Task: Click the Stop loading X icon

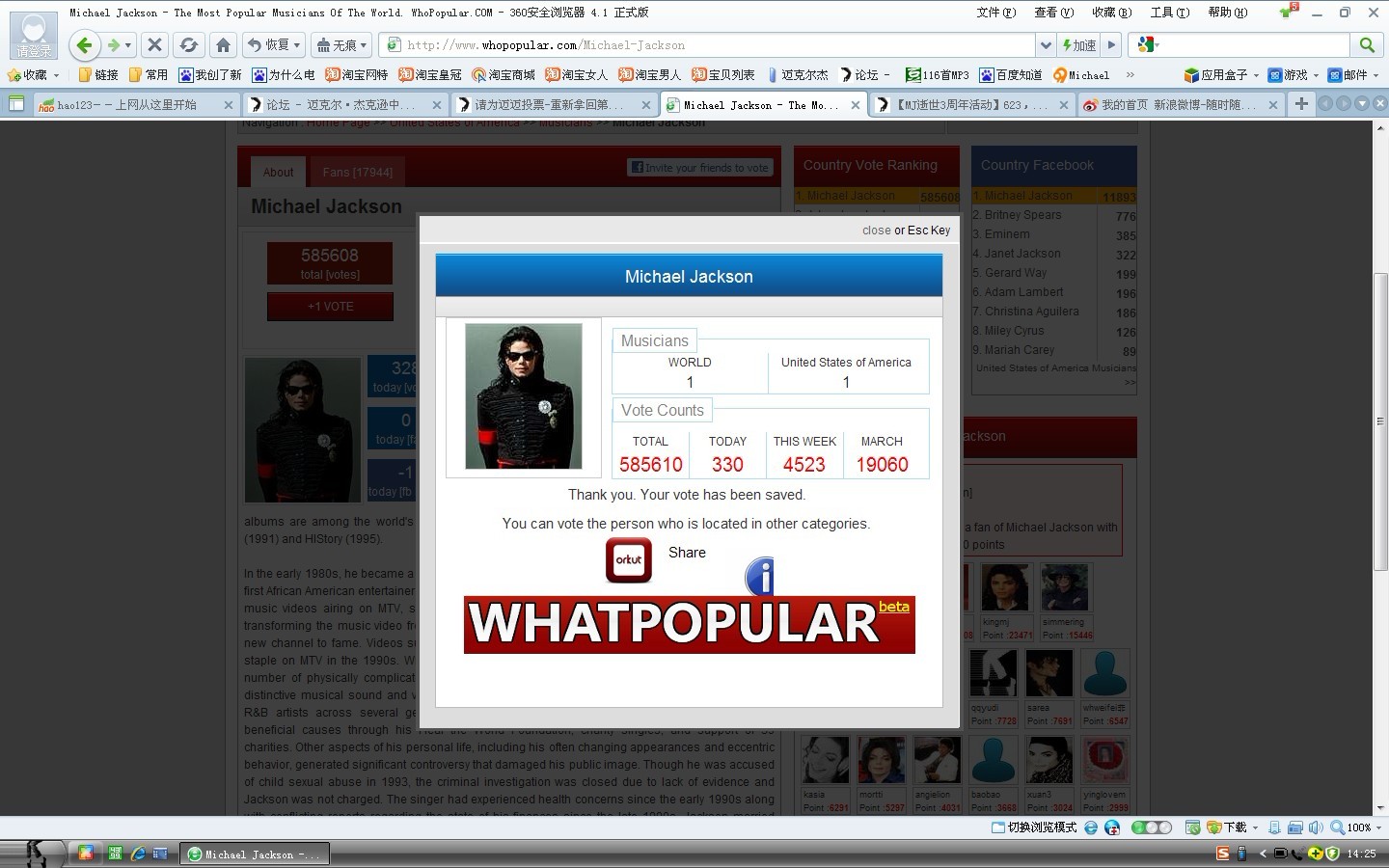Action: (x=154, y=45)
